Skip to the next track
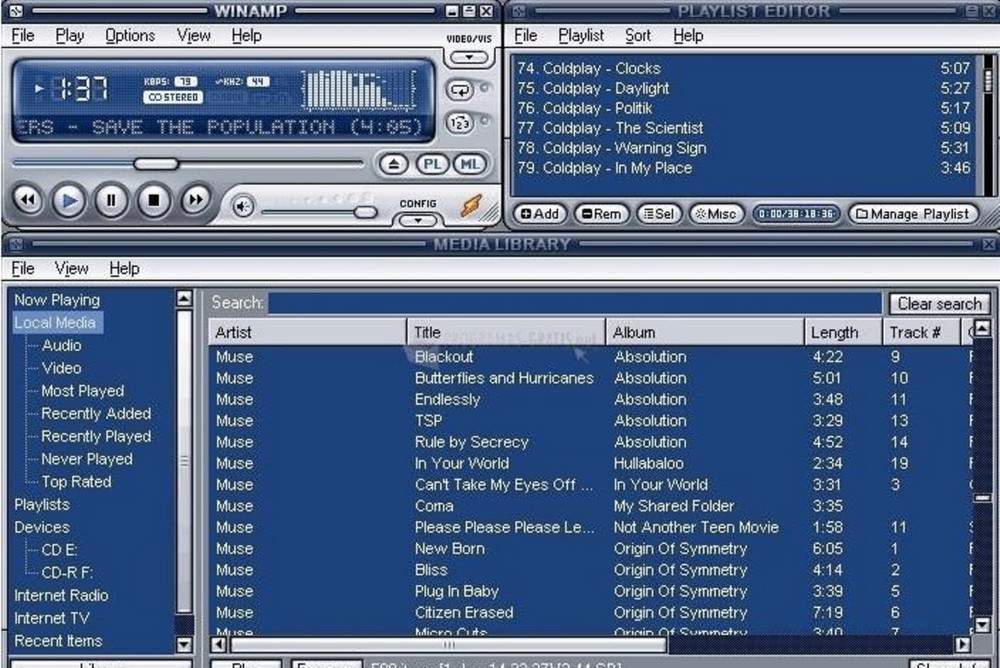Image resolution: width=1000 pixels, height=668 pixels. pos(196,200)
